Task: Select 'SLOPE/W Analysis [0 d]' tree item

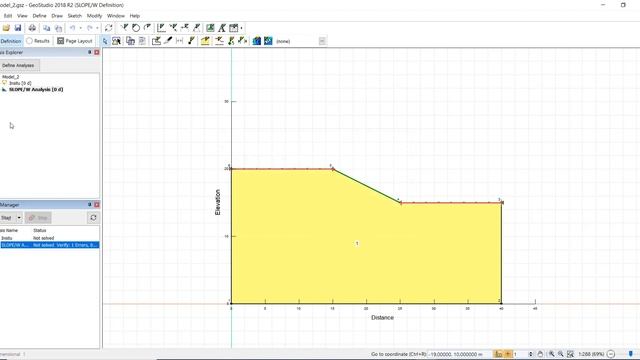Action: 36,89
